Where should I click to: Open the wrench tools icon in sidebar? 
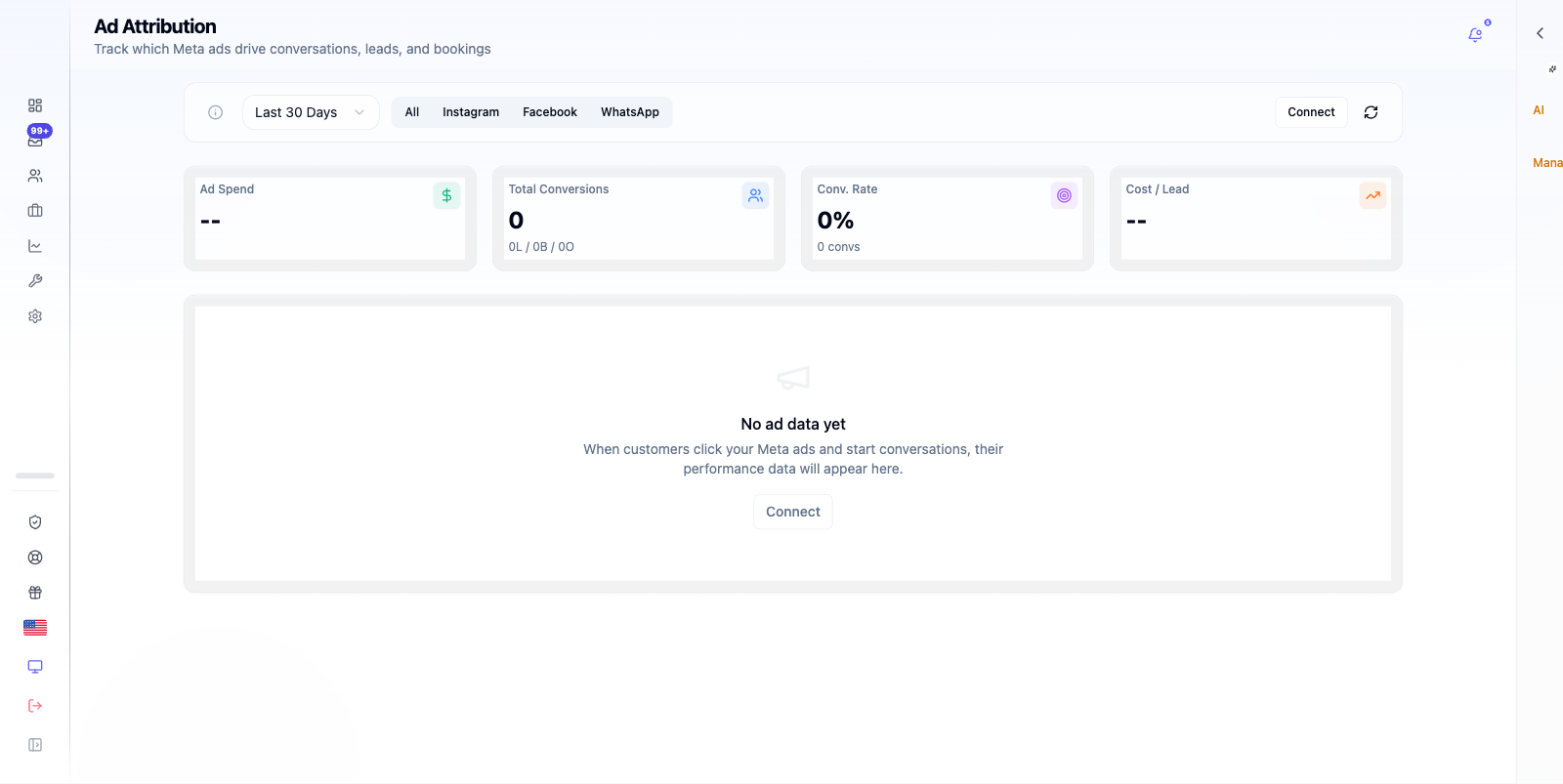coord(35,281)
